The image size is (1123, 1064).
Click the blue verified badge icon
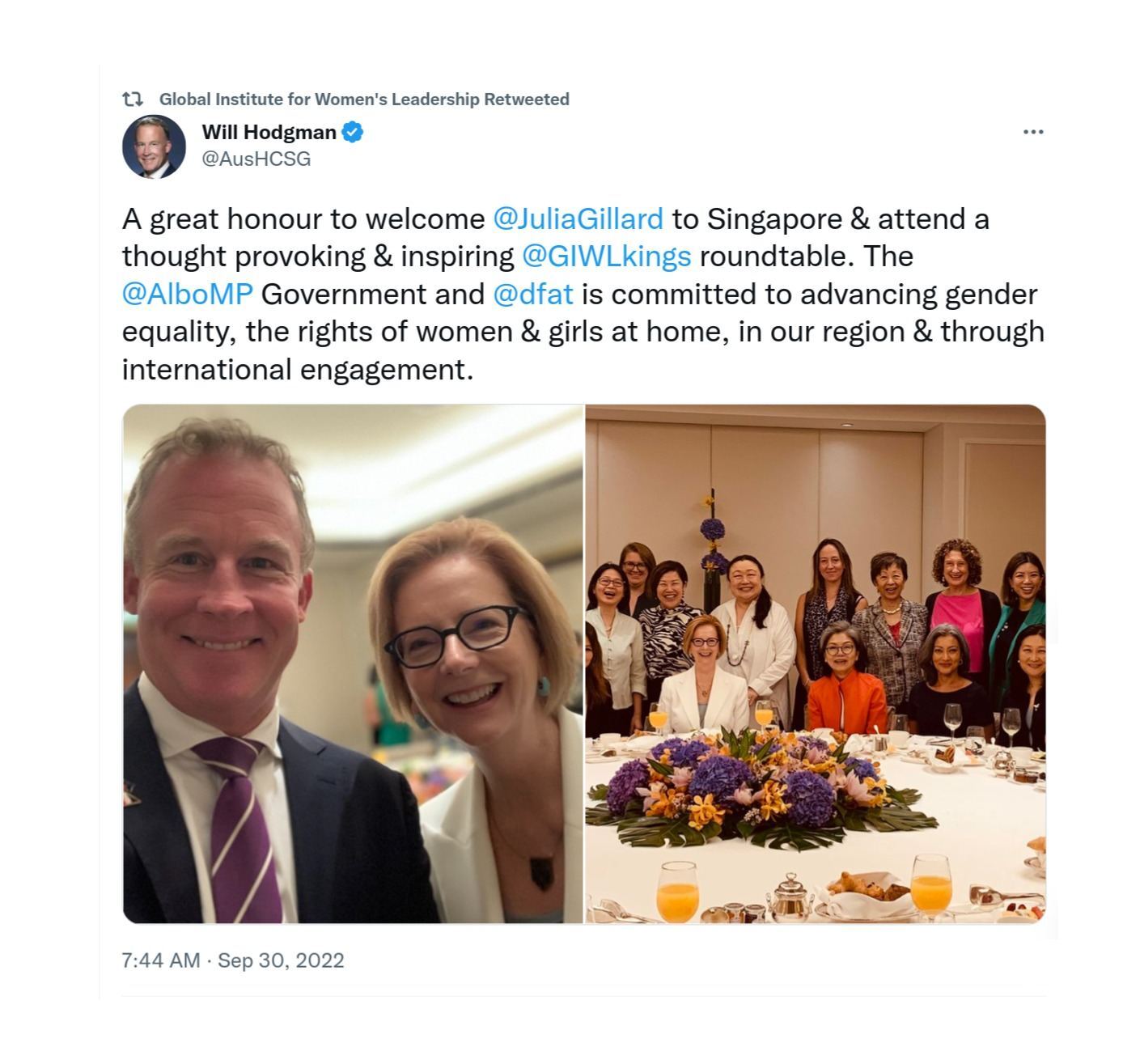[x=352, y=132]
